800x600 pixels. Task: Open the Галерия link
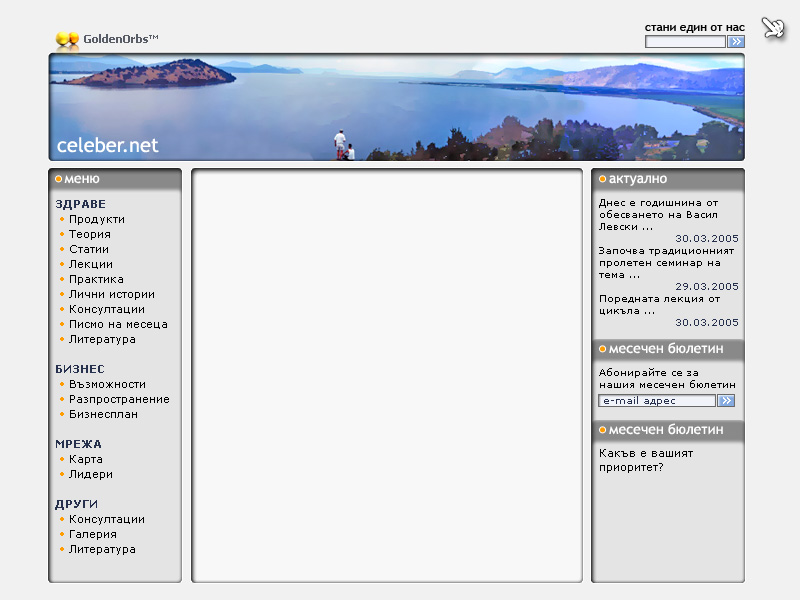93,534
